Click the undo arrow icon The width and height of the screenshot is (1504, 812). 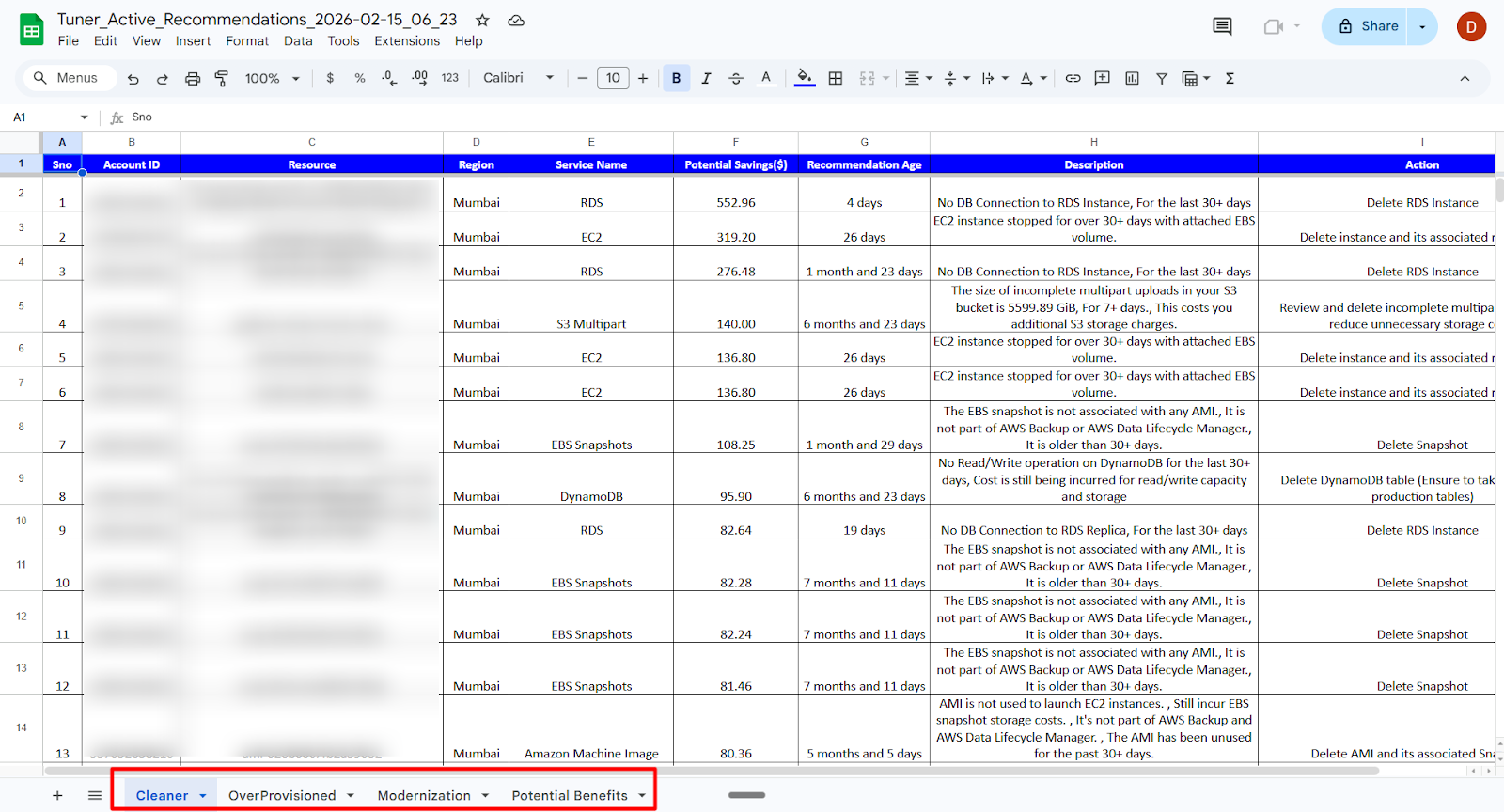coord(133,79)
